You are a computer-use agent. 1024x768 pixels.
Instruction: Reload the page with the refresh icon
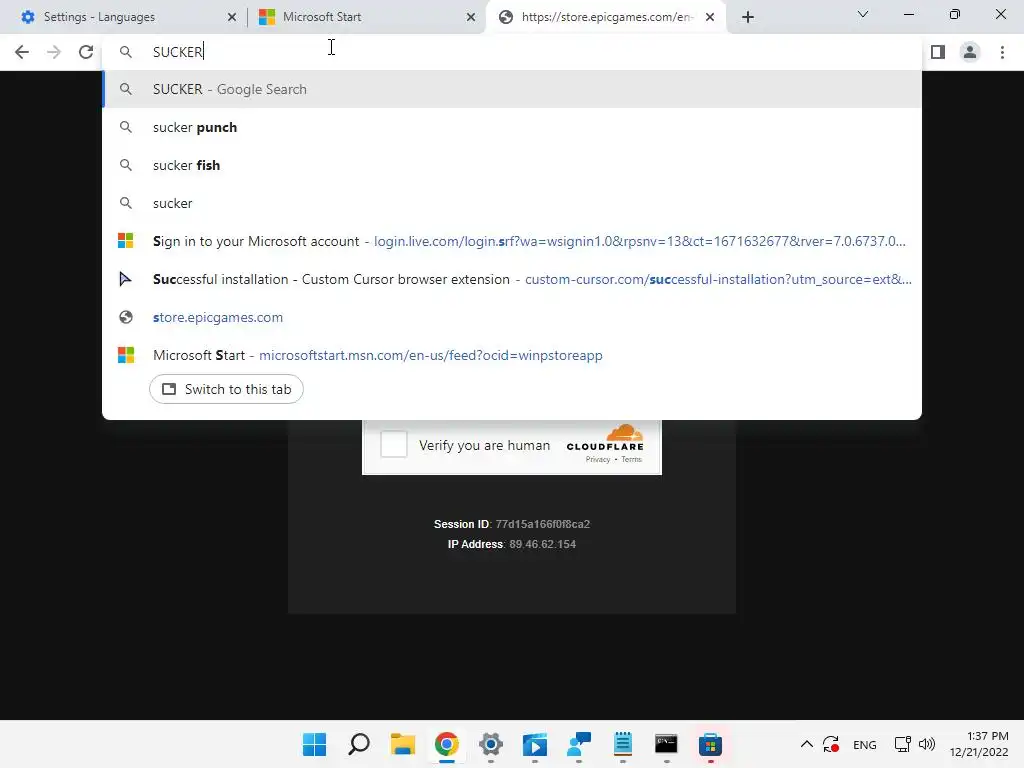tap(86, 52)
